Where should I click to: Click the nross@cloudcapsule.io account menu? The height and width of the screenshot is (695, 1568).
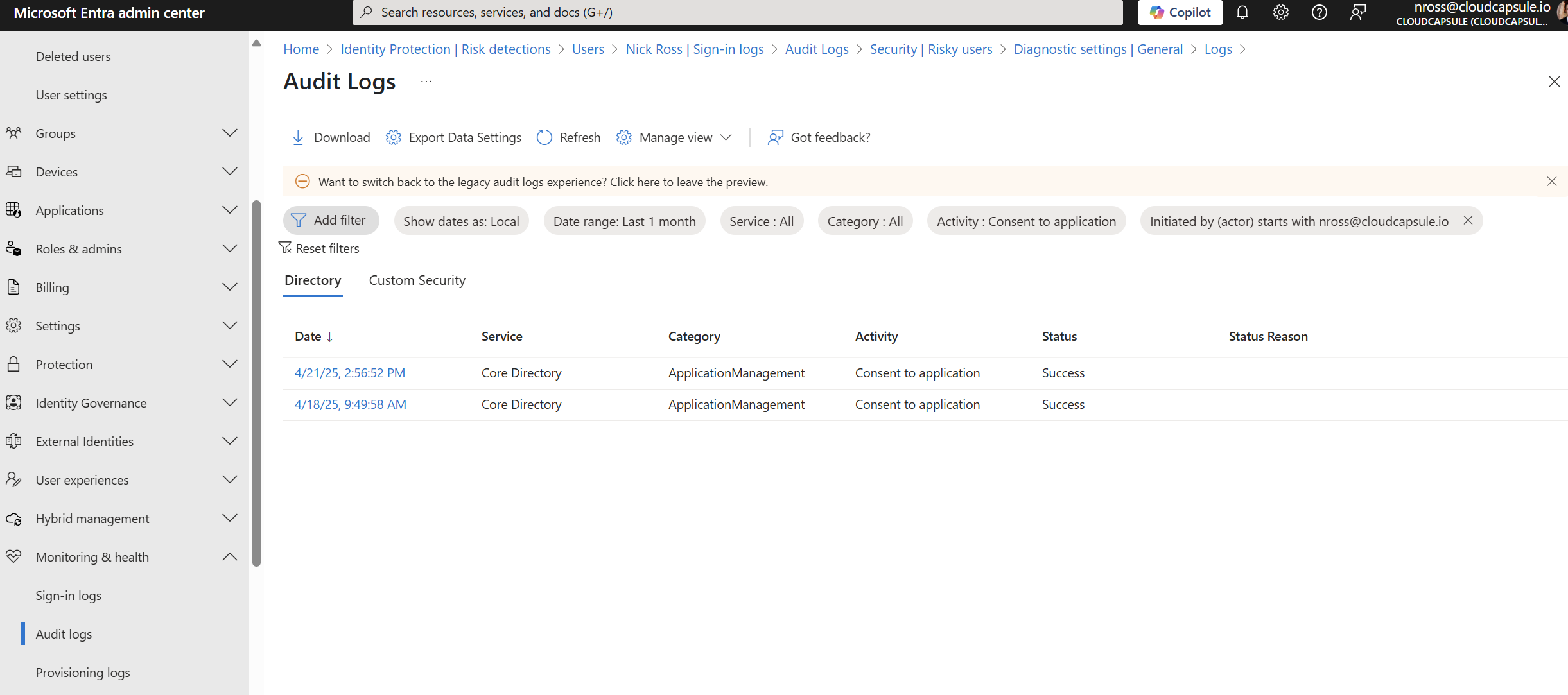click(x=1481, y=13)
